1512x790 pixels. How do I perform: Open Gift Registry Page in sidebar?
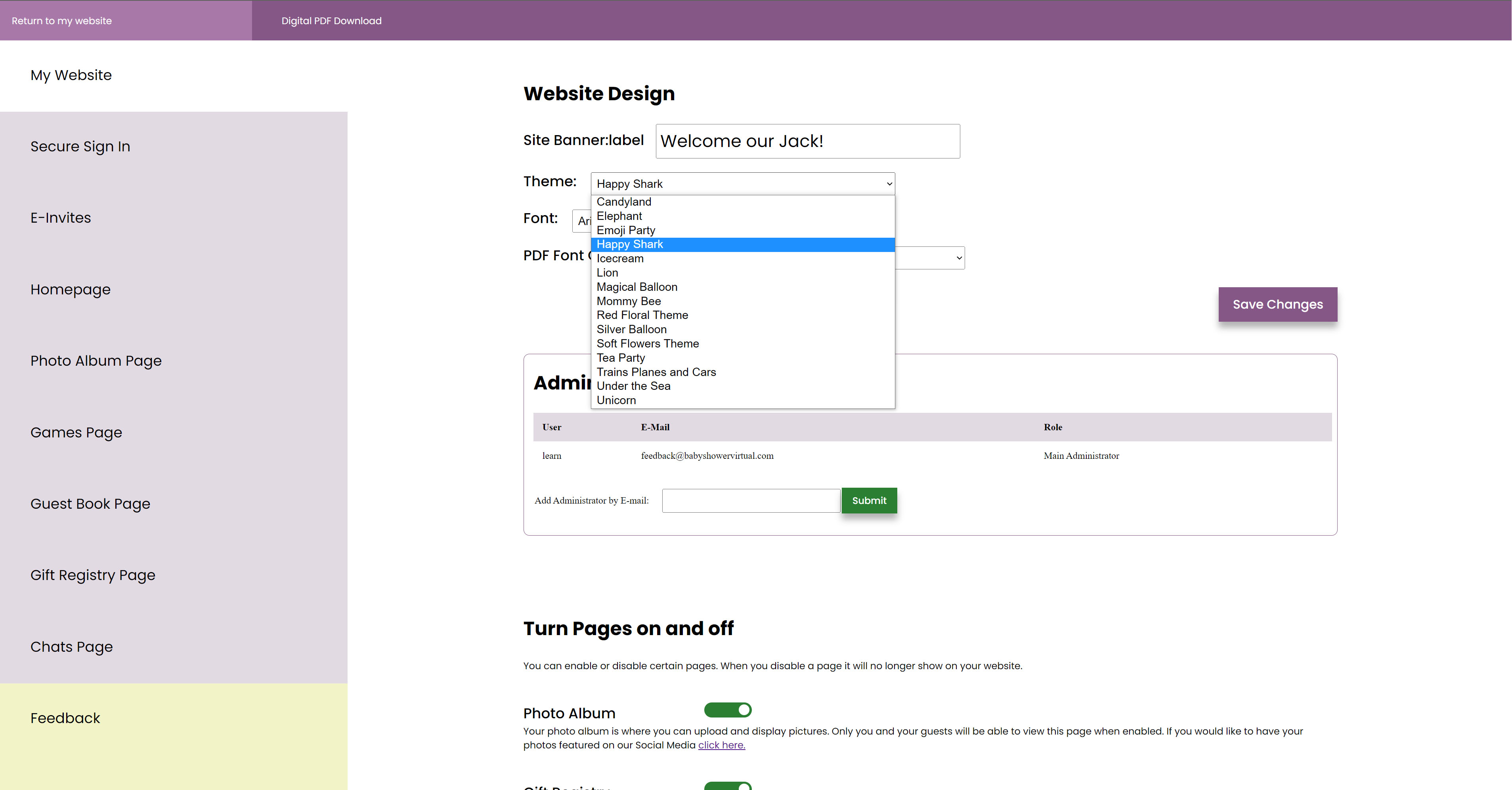93,575
